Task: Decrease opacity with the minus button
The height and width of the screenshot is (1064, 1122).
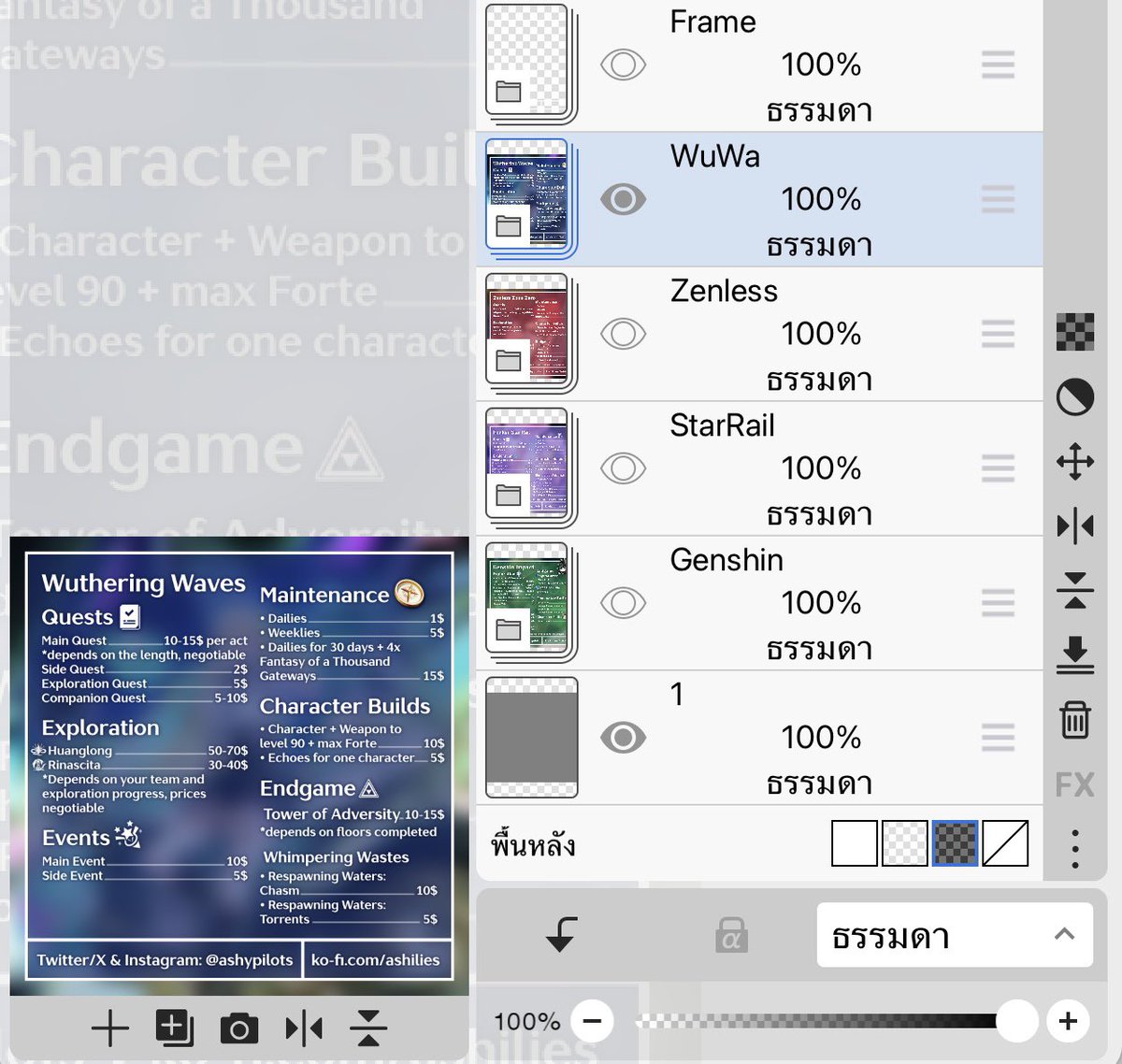Action: [592, 1021]
